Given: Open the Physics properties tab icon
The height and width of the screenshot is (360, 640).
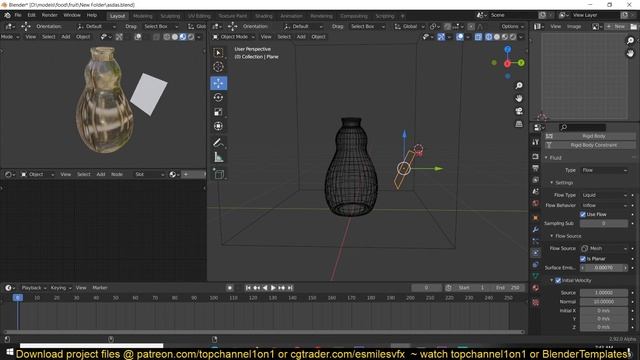Looking at the screenshot, I should coord(536,253).
